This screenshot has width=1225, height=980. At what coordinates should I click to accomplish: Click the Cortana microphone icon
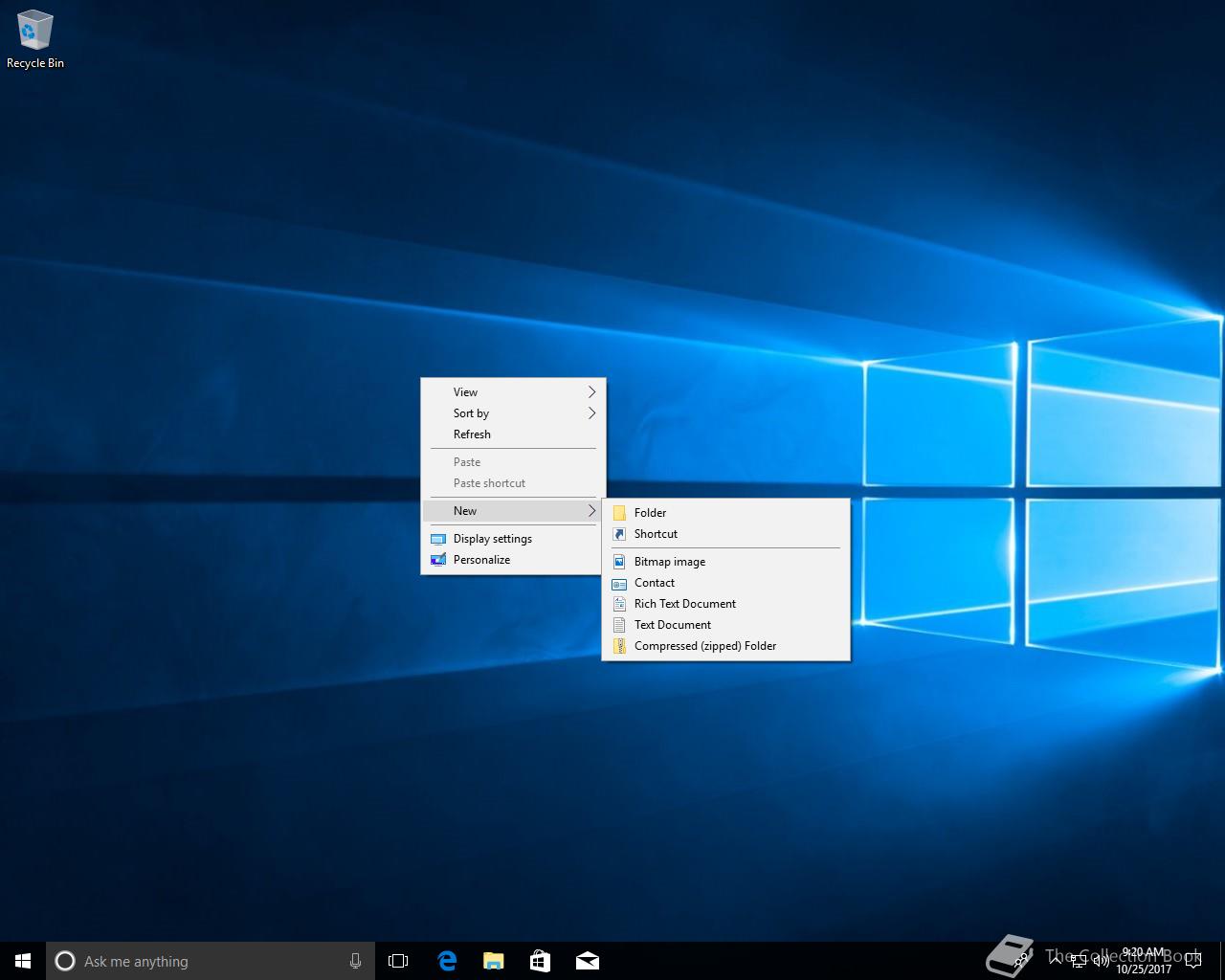(355, 961)
